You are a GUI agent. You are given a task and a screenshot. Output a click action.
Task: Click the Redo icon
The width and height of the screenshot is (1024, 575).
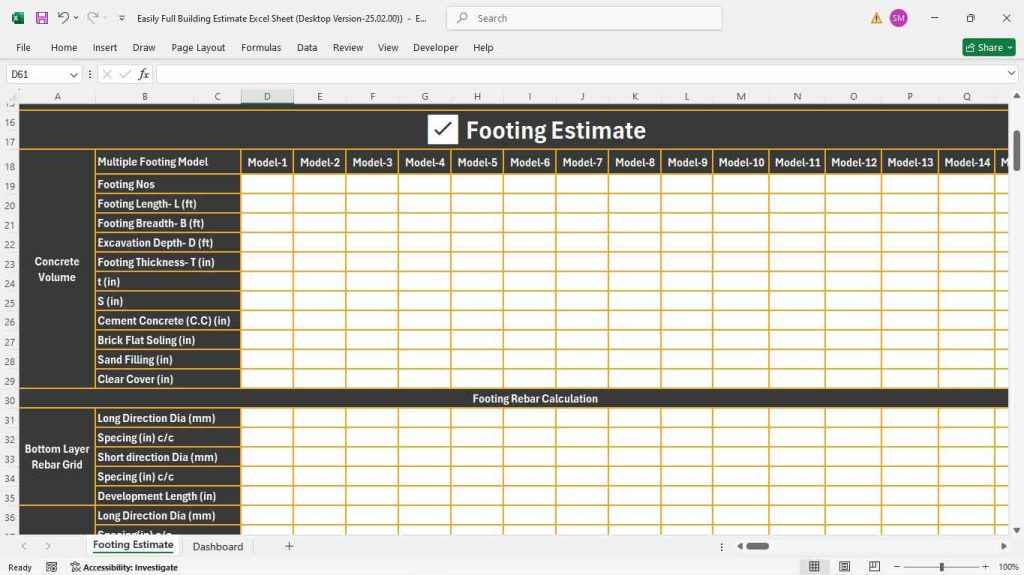[x=93, y=18]
